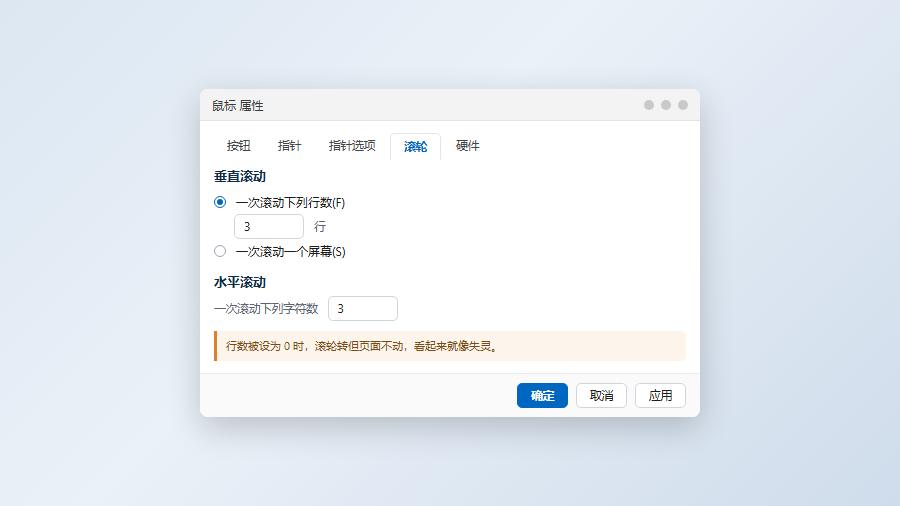Screen dimensions: 900x506
Task: Apply settings with the 应用 button
Action: 660,395
